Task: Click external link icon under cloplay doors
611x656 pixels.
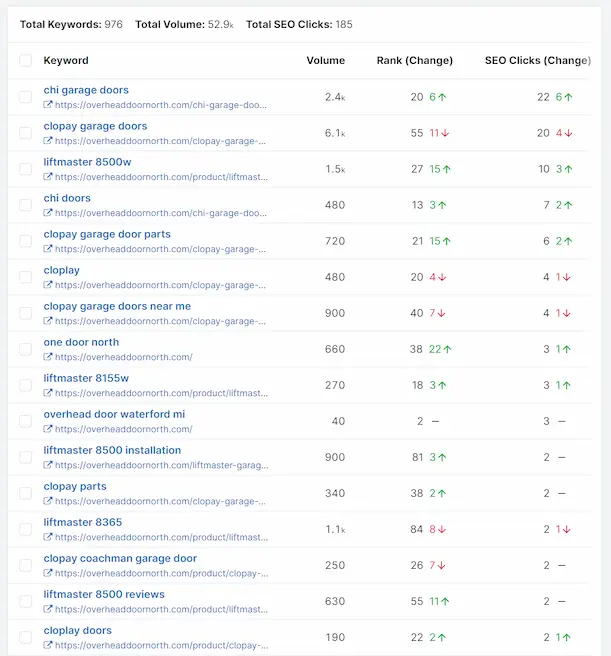Action: point(48,645)
